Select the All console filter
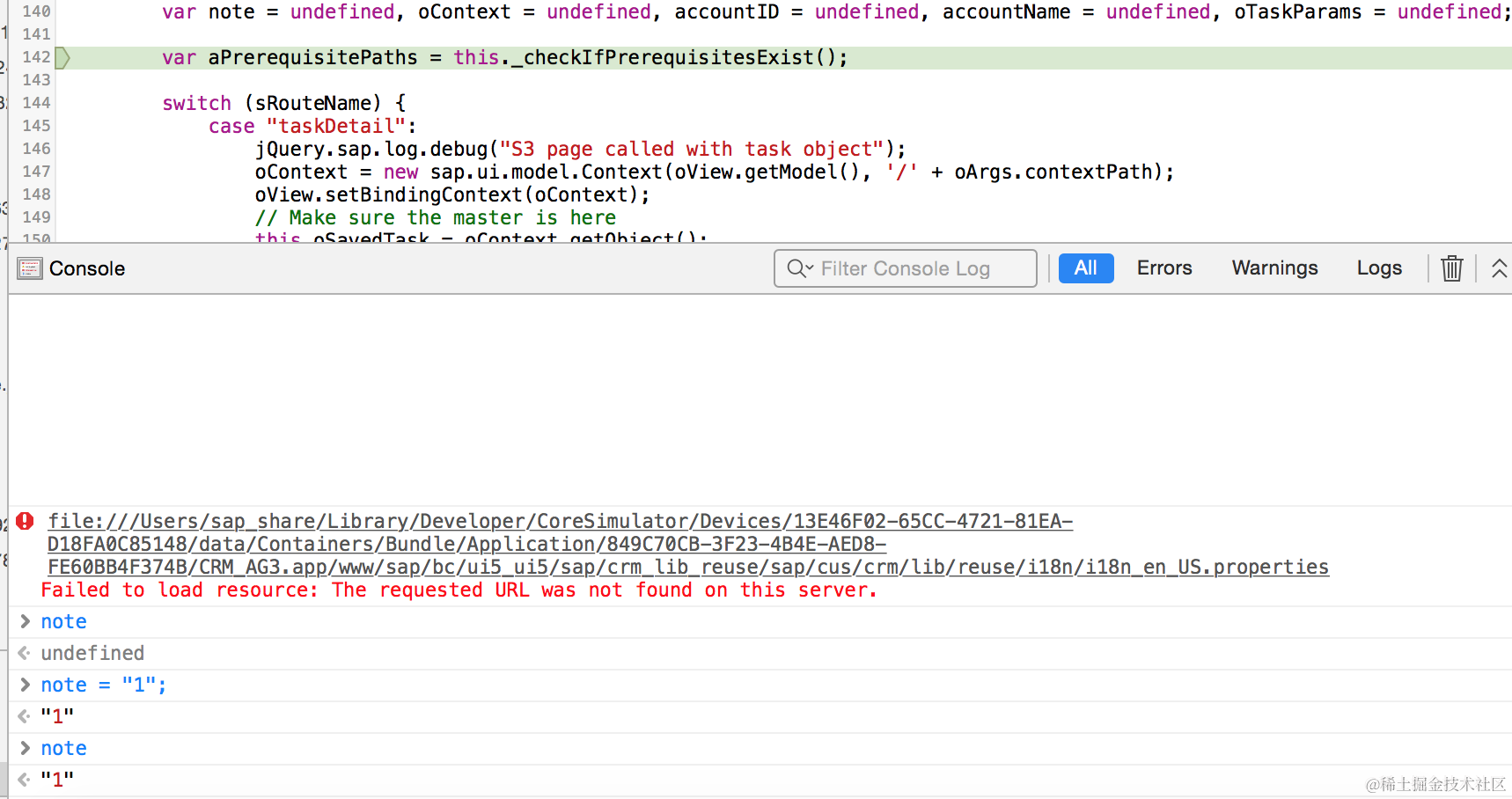Viewport: 1512px width, 799px height. (1086, 268)
